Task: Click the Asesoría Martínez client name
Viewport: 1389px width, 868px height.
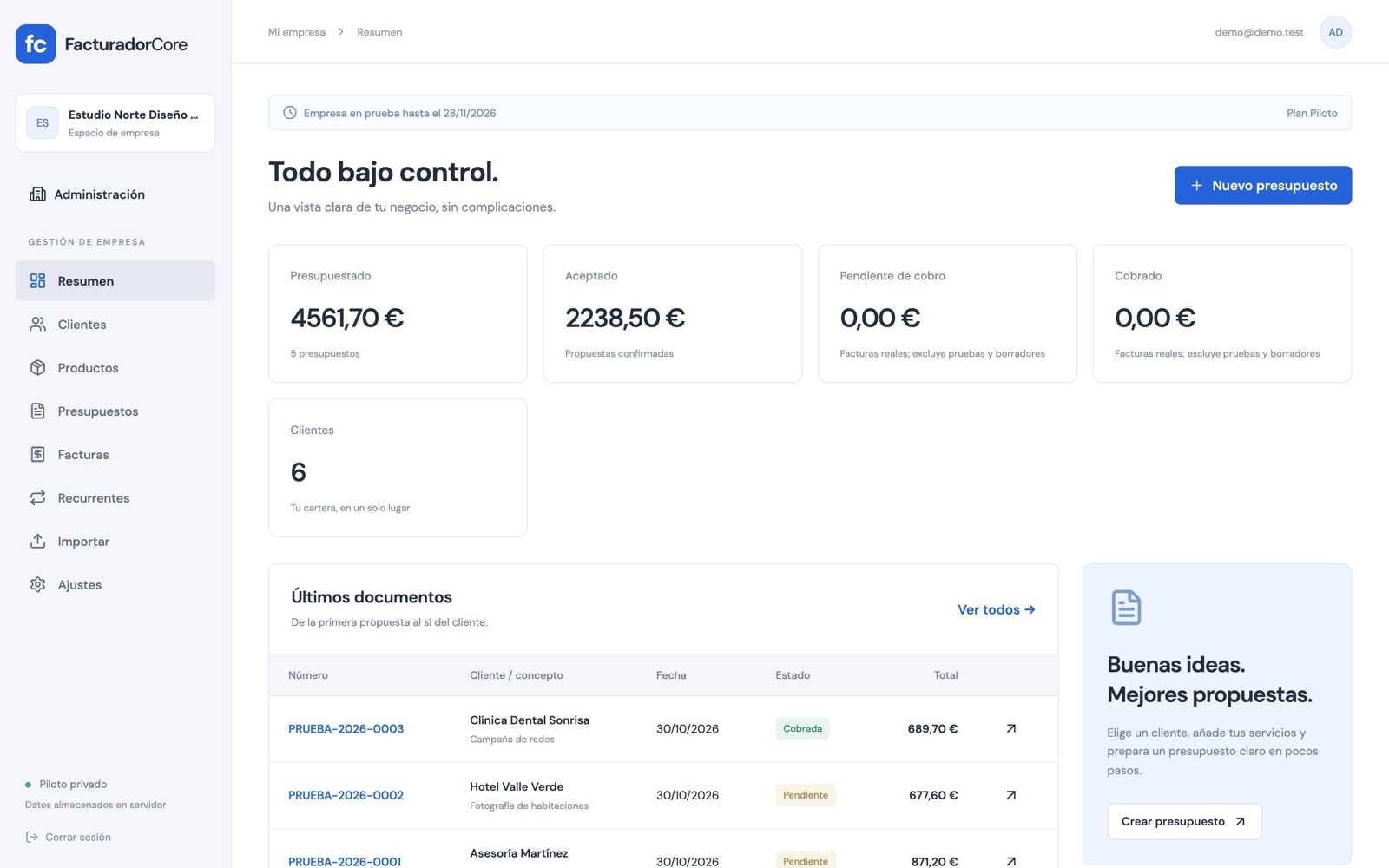Action: [x=519, y=853]
